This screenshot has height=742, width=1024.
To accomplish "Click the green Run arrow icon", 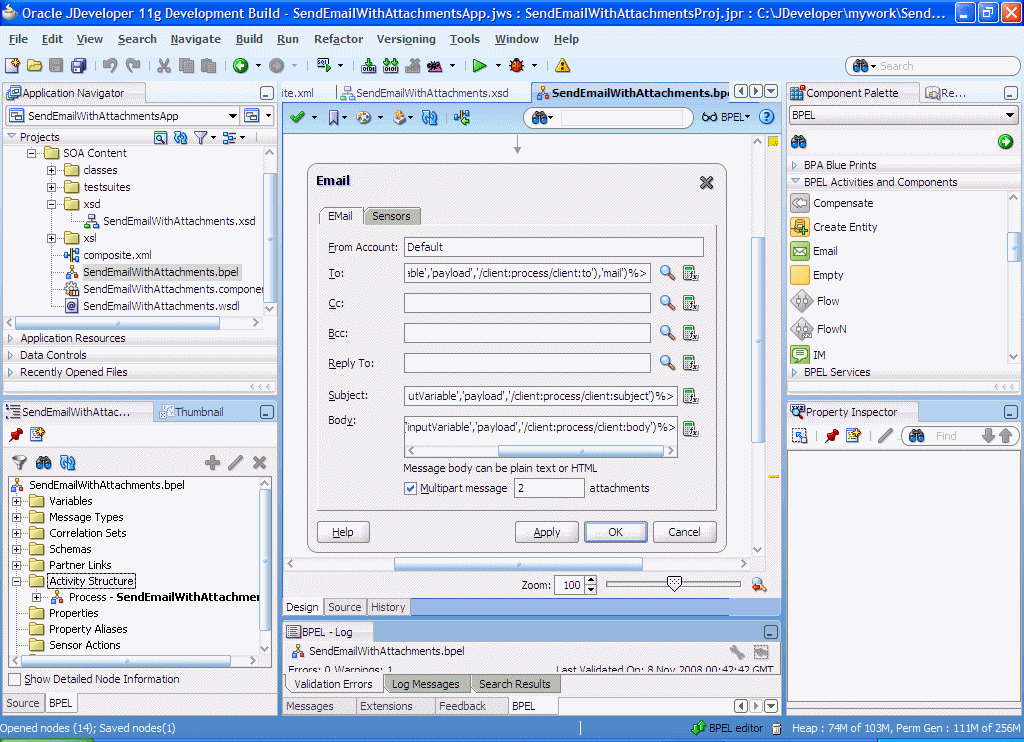I will [479, 65].
